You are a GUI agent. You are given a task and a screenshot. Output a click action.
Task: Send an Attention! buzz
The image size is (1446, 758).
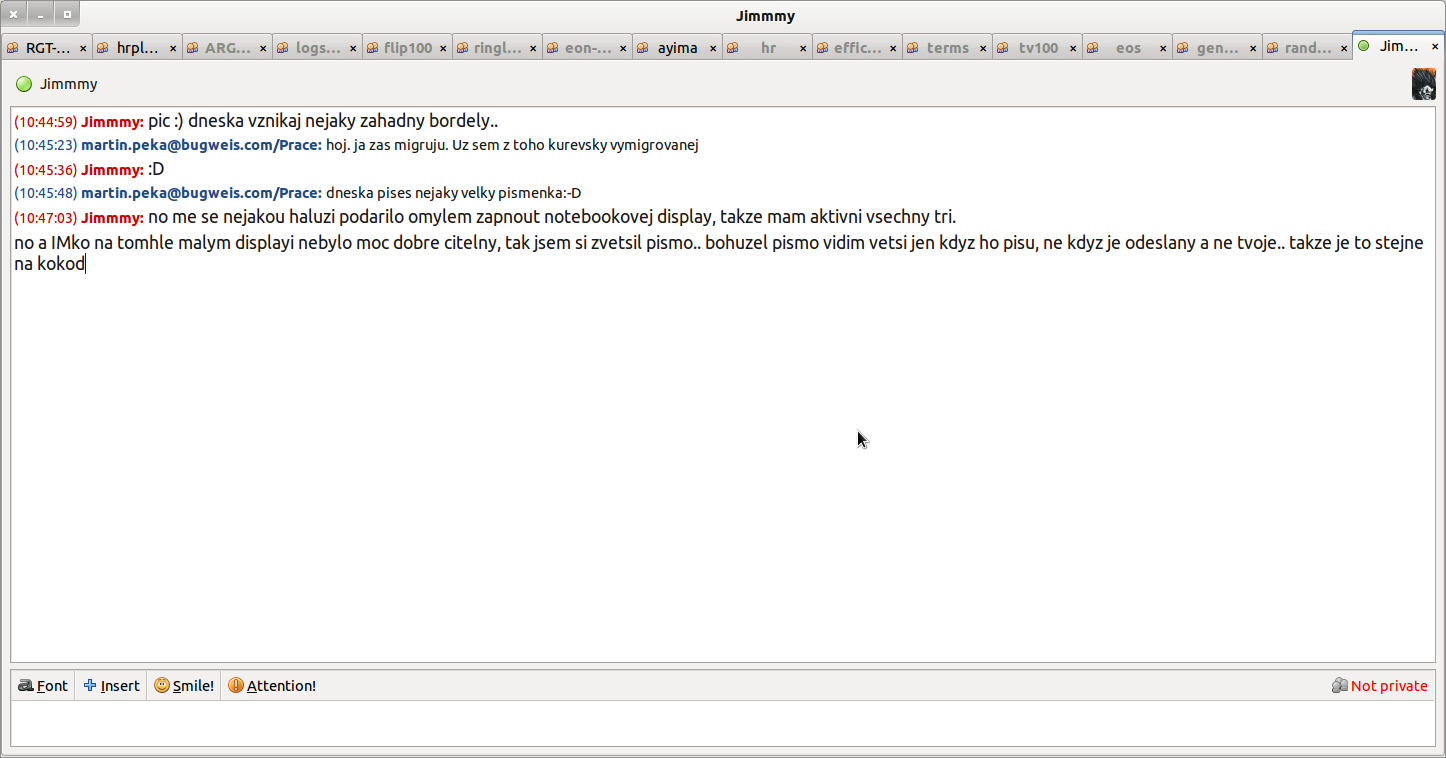point(272,686)
